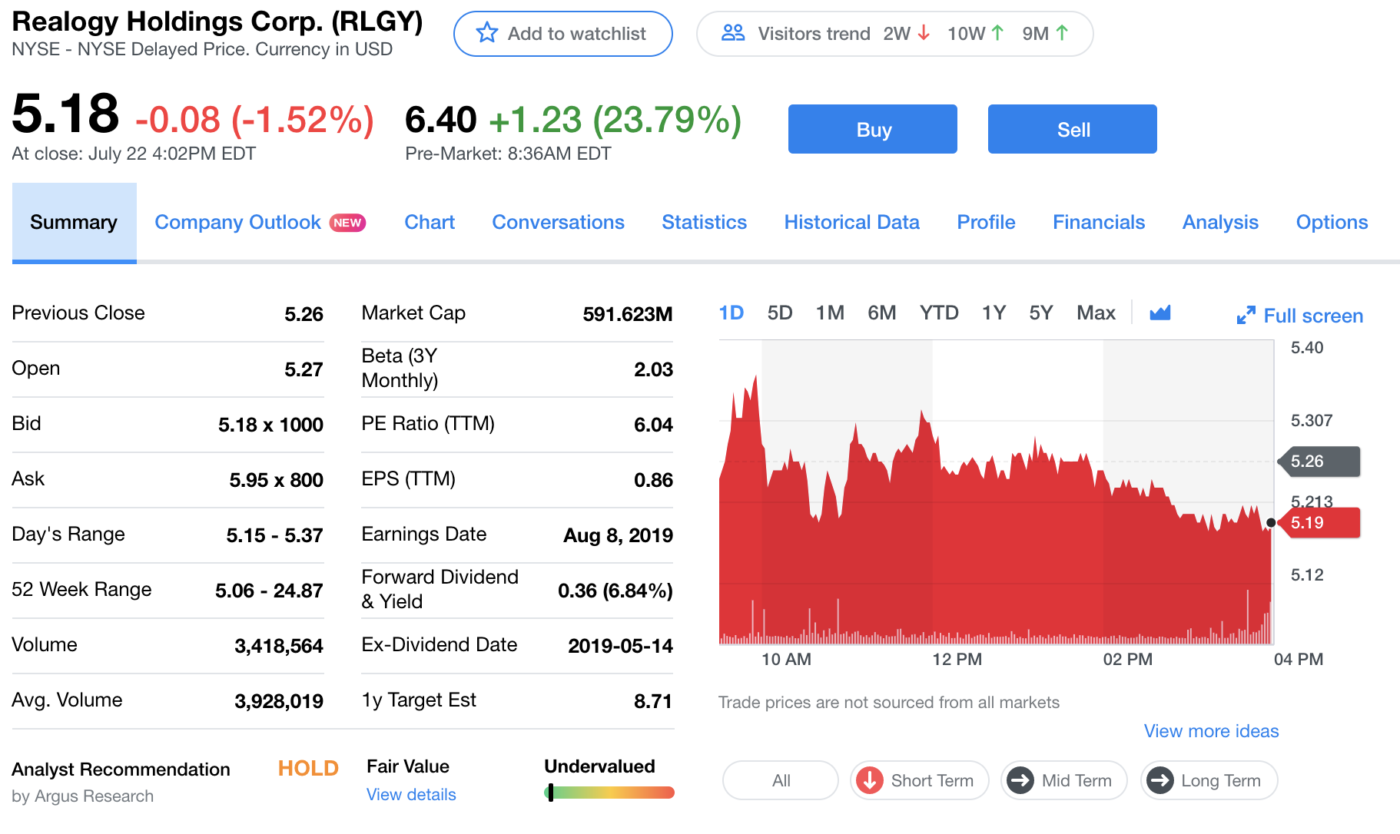Open the Conversations tab

[x=558, y=222]
